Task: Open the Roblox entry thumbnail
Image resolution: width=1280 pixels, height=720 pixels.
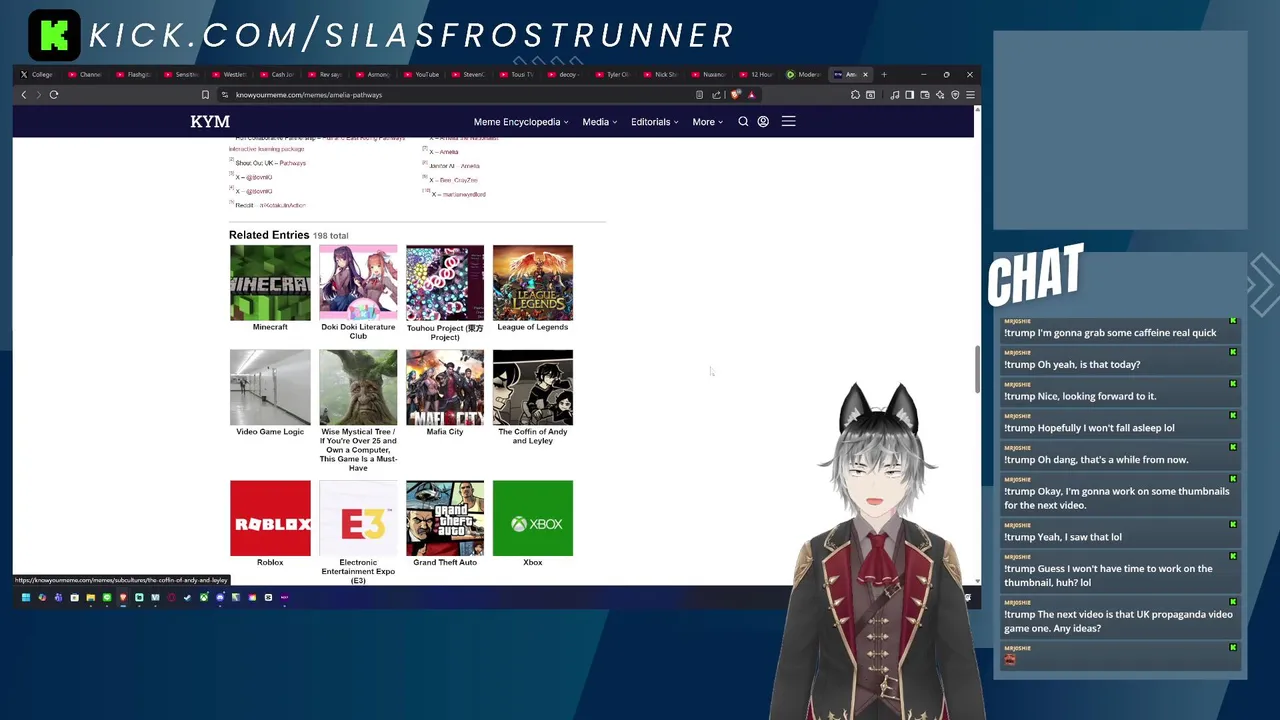Action: coord(270,518)
